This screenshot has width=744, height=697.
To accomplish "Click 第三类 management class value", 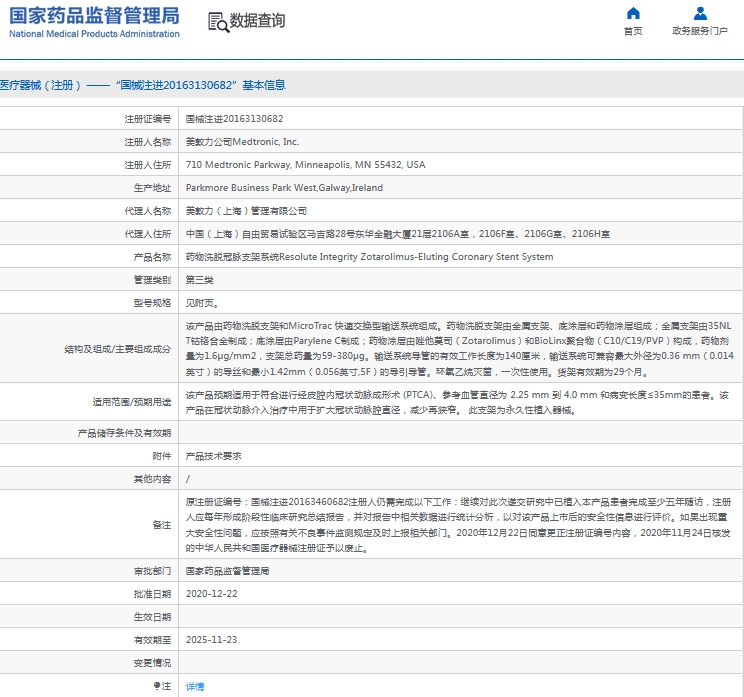I will (199, 279).
